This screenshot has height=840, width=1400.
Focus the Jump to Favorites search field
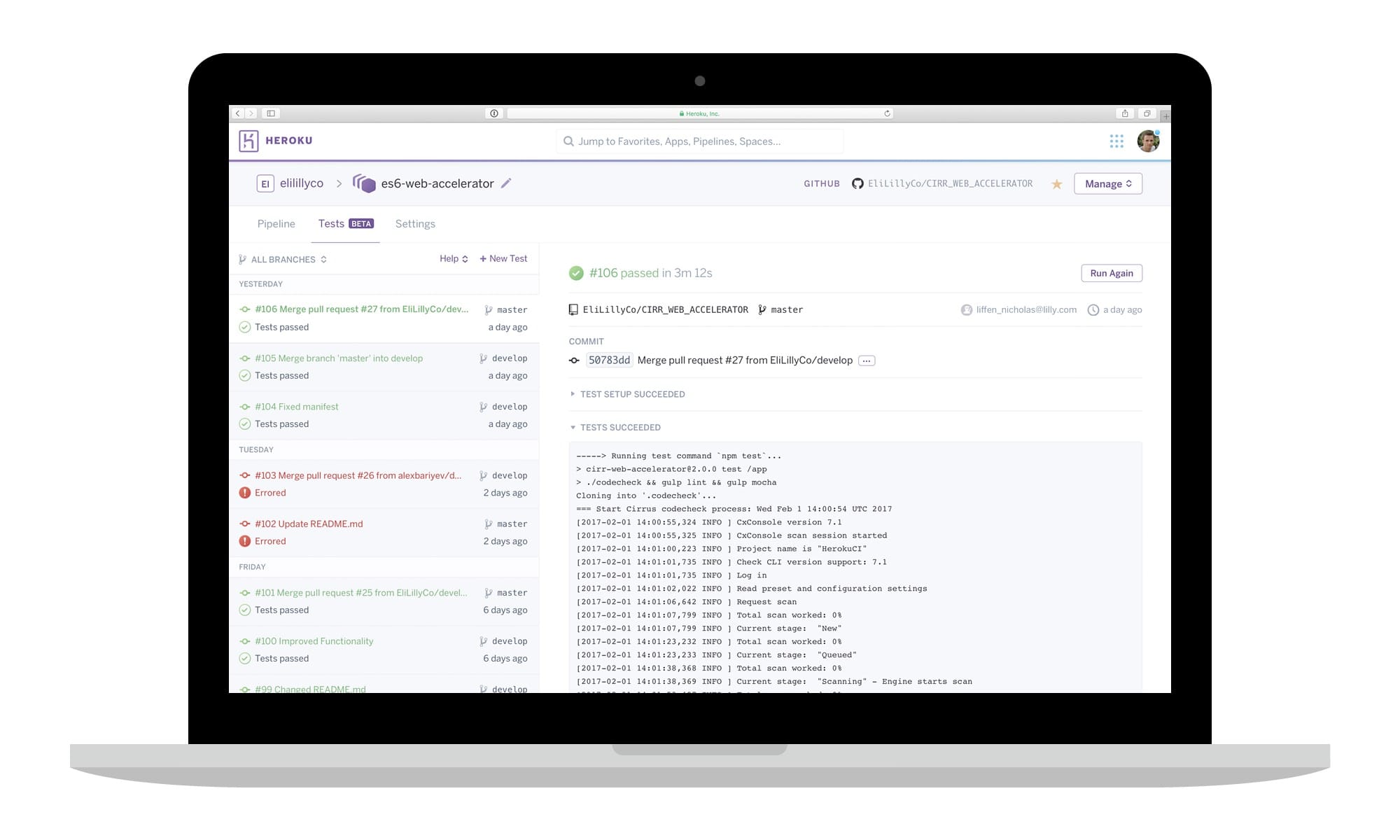[x=700, y=141]
